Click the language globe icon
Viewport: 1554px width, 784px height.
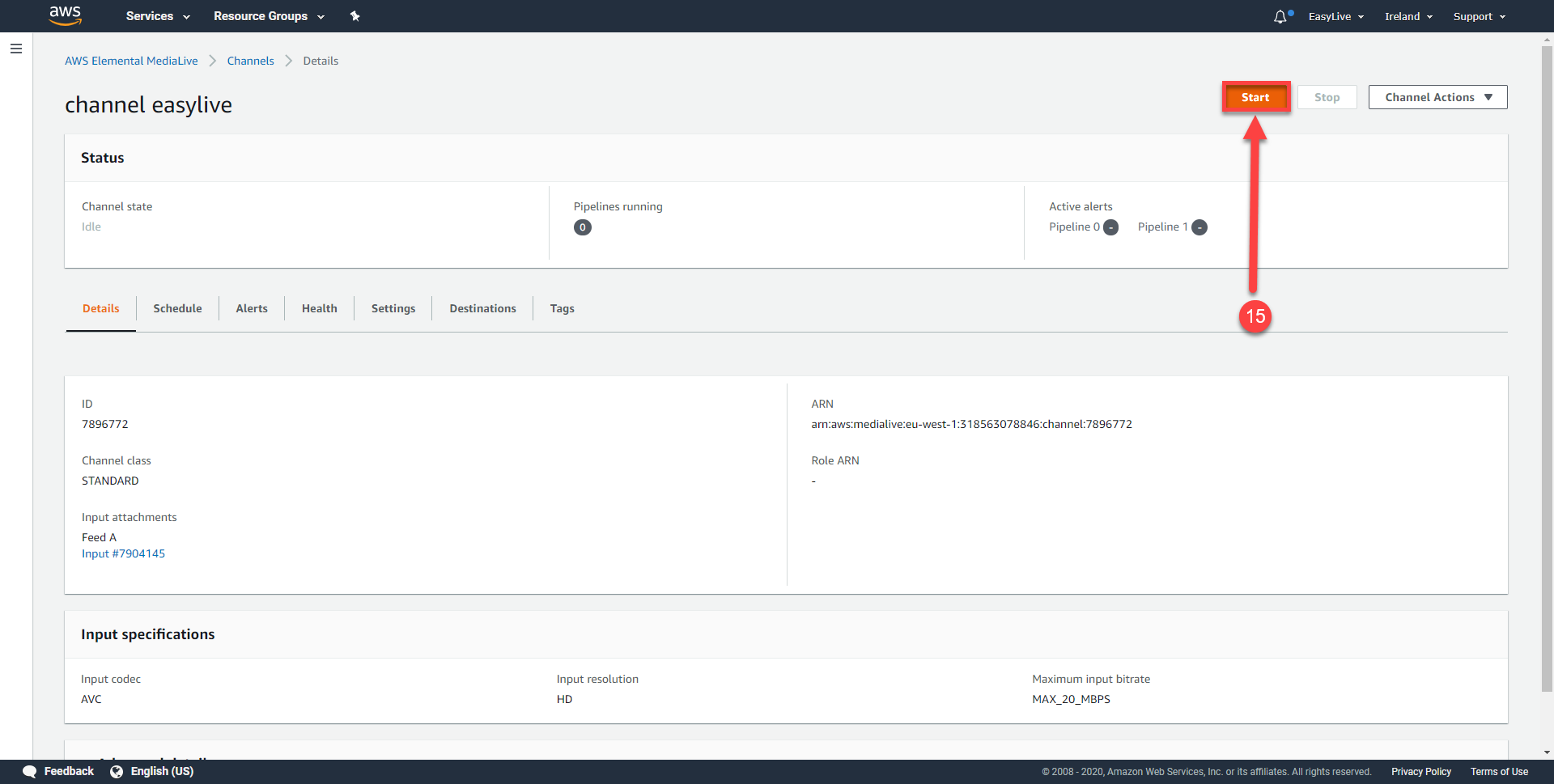coord(117,771)
